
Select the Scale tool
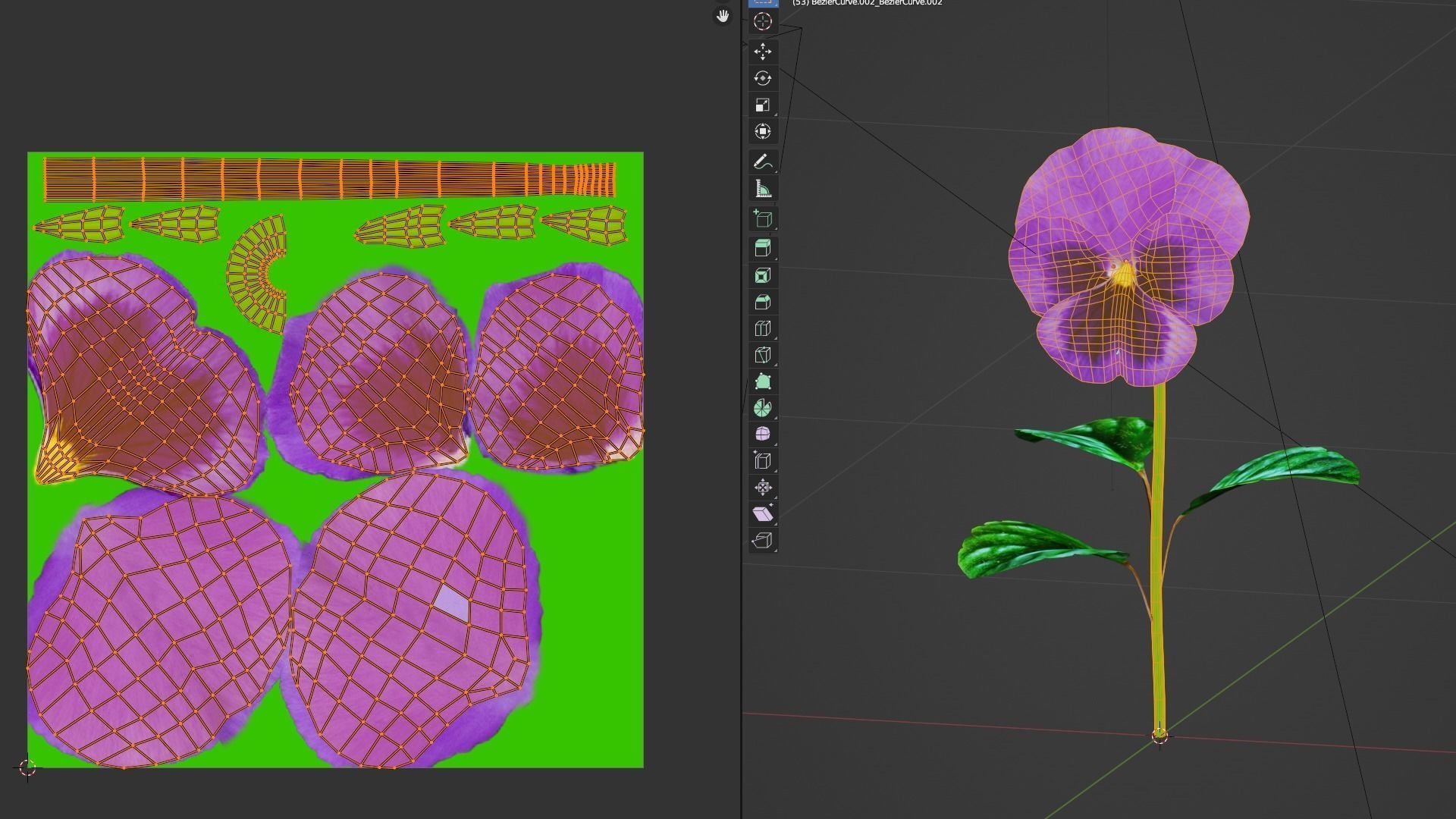tap(763, 105)
